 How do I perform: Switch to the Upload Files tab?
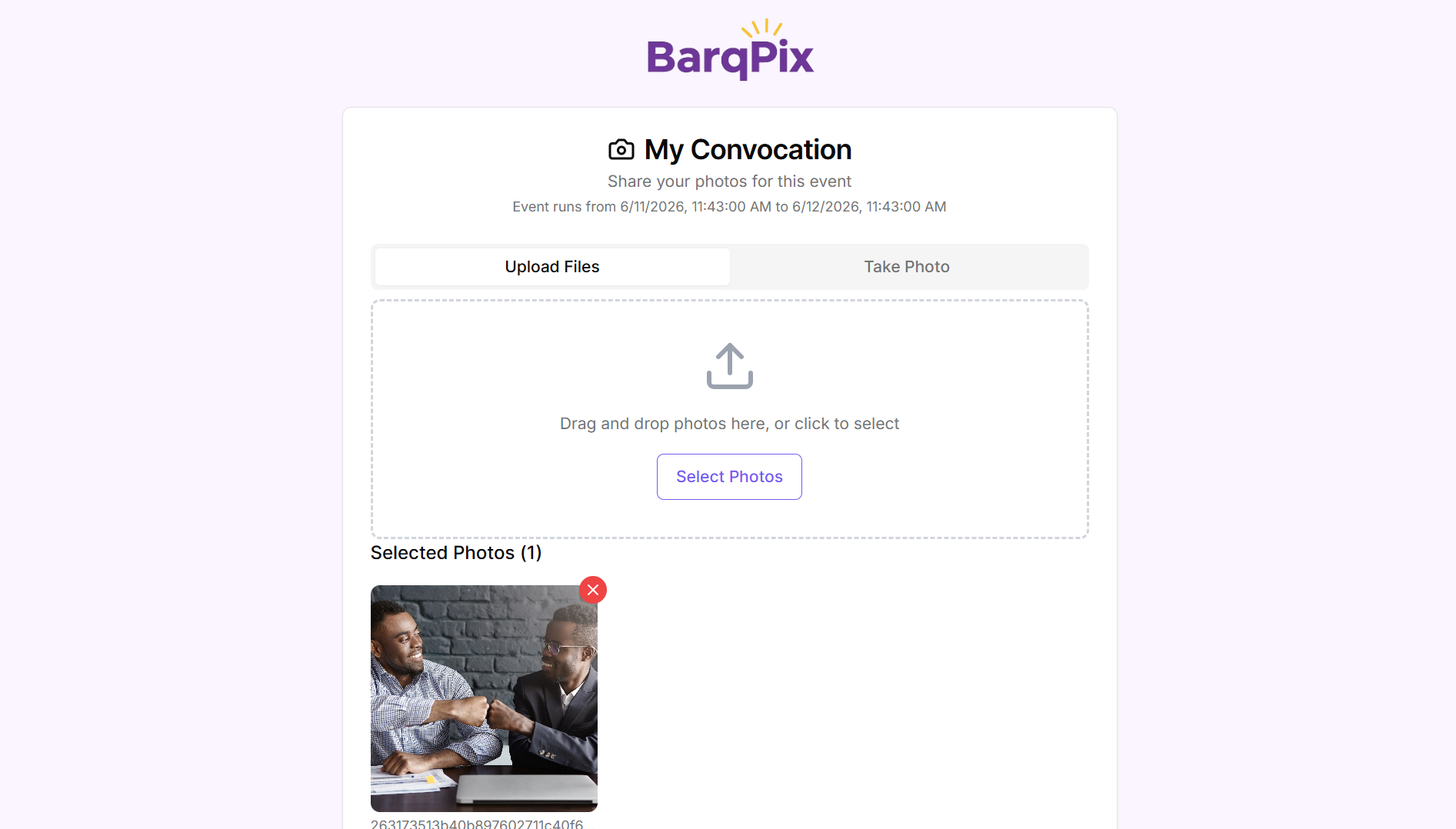(552, 267)
